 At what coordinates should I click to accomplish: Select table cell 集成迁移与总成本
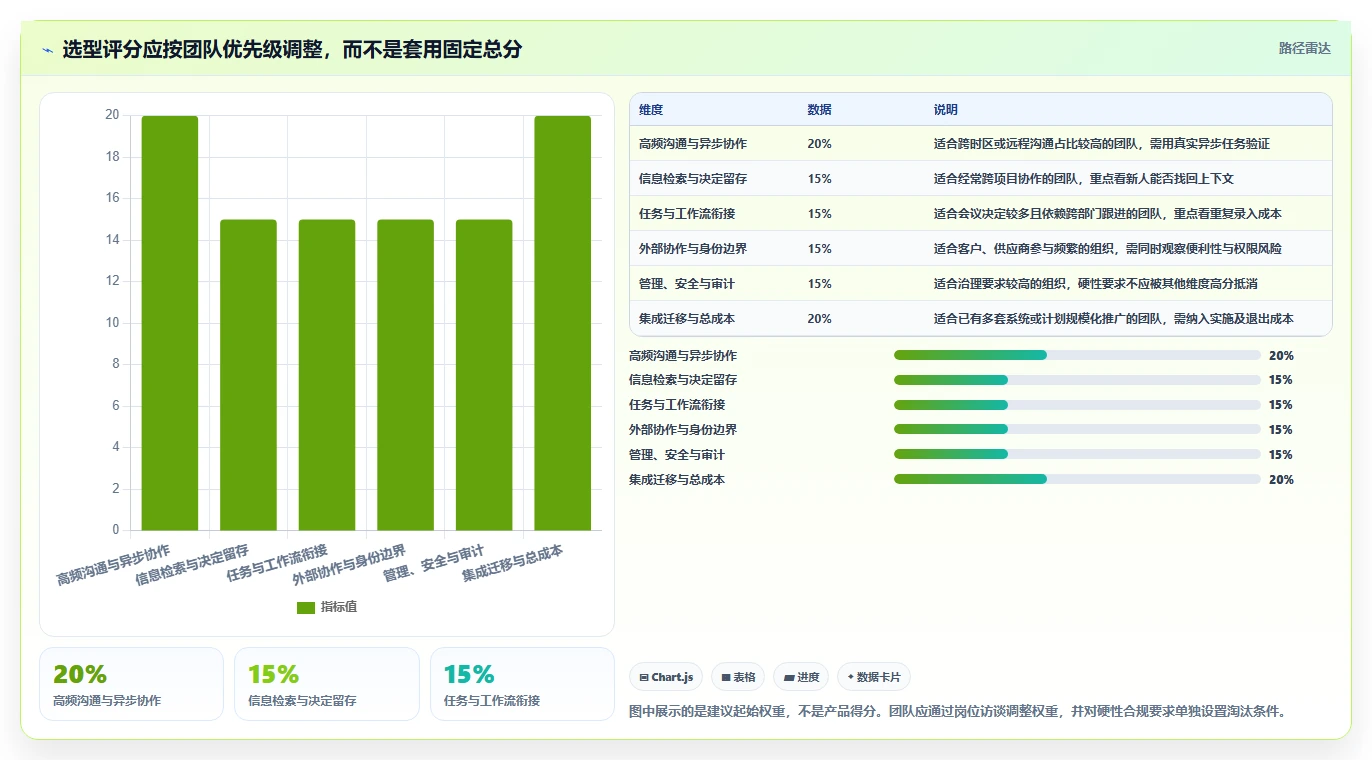687,319
